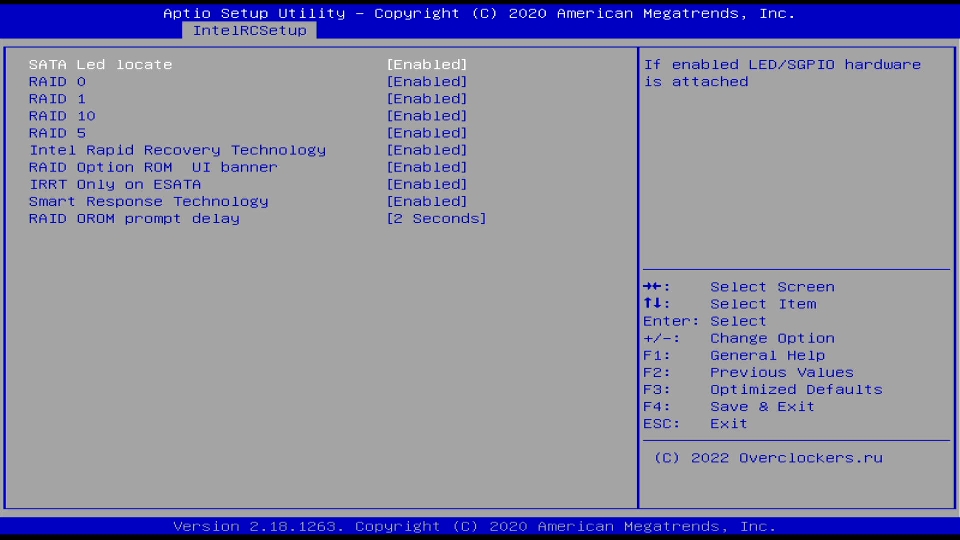Select the RAID 0 setting label
960x540 pixels.
[57, 81]
